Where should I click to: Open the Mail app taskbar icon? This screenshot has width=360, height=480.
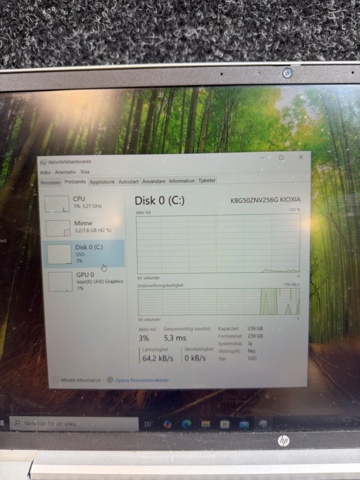point(244,424)
